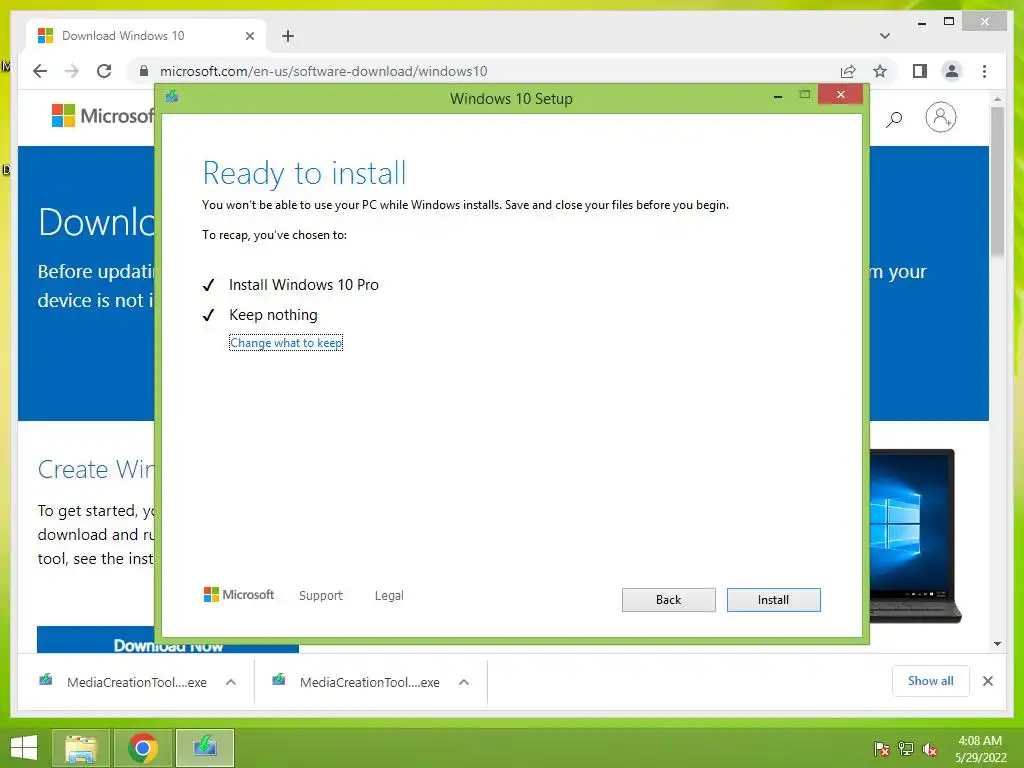Click the laptop image on the webpage
Viewport: 1024px width, 768px height.
[916, 536]
